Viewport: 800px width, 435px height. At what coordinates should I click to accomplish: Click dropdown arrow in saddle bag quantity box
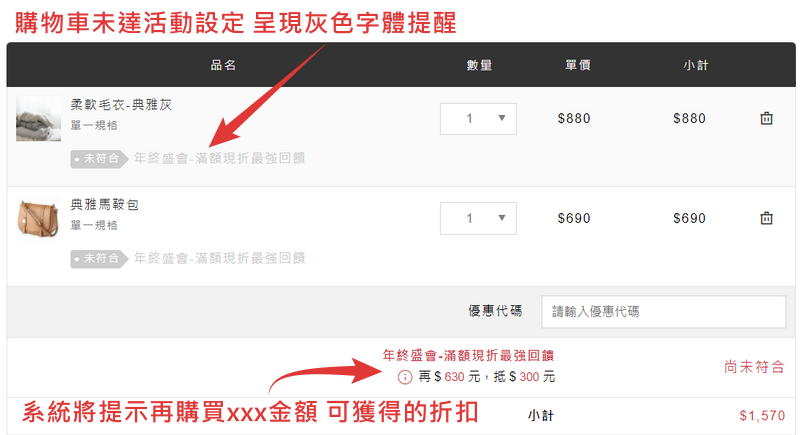(x=502, y=218)
